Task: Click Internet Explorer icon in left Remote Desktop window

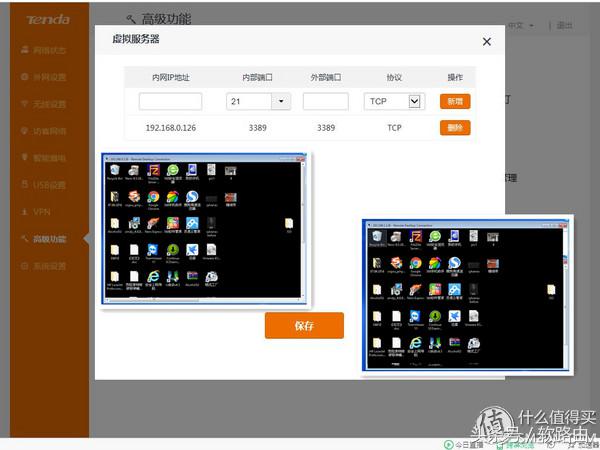Action: 153,279
